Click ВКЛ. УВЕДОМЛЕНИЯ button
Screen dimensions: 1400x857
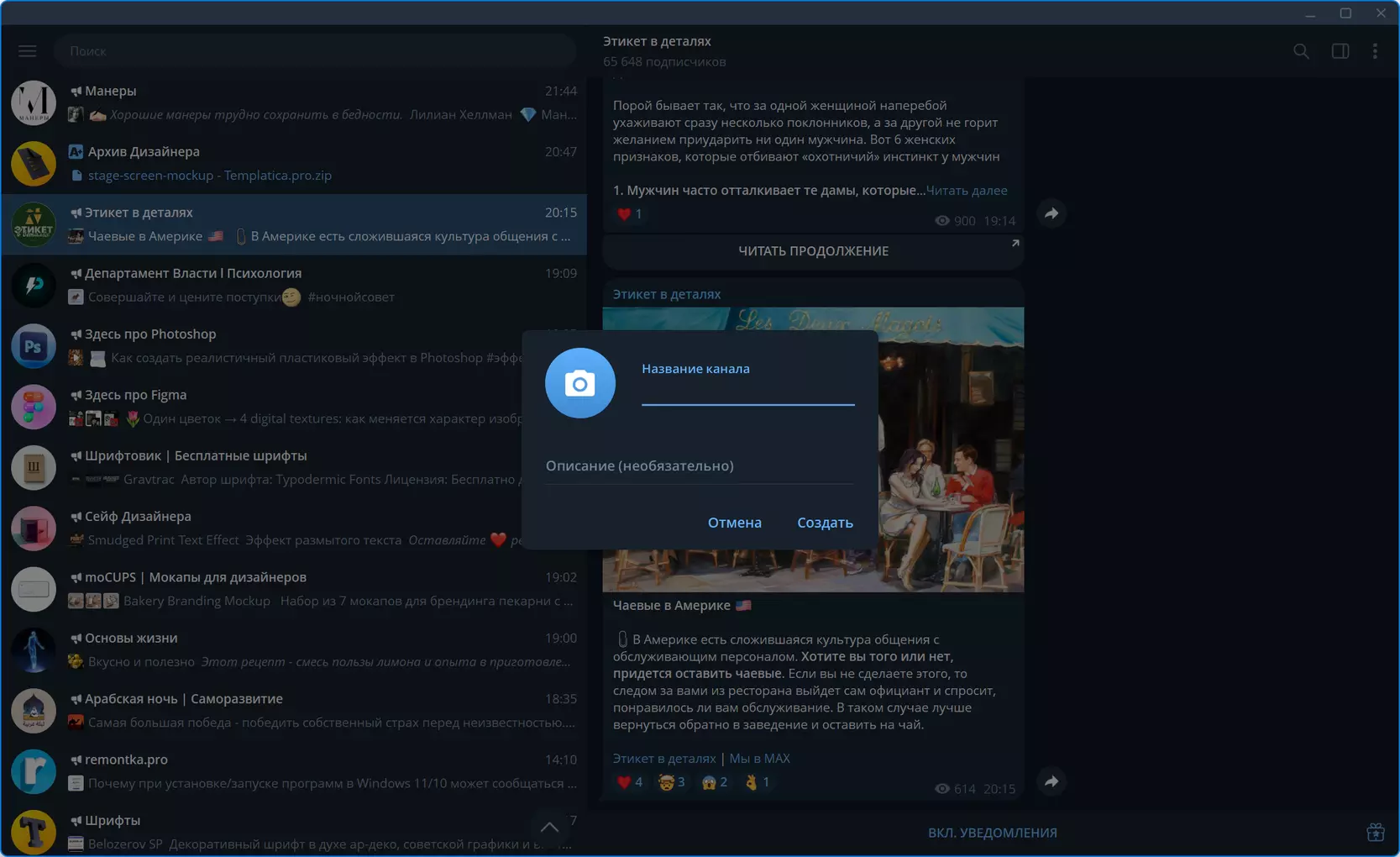(992, 833)
